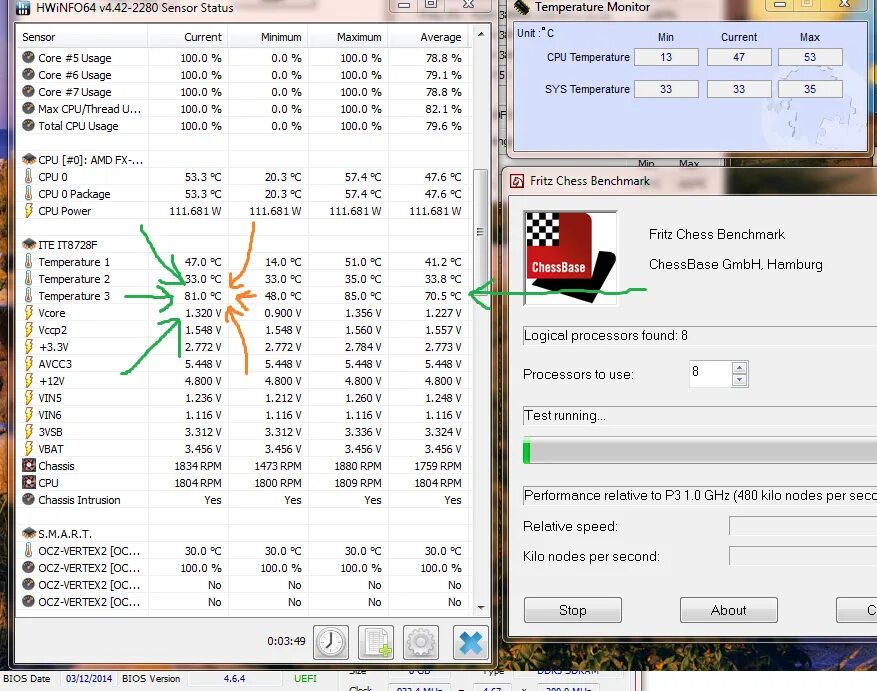877x691 pixels.
Task: Click the sensor list scrollbar thumb
Action: click(x=480, y=232)
